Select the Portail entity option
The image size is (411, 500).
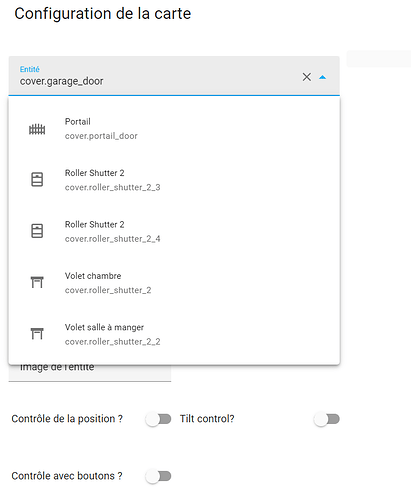174,129
